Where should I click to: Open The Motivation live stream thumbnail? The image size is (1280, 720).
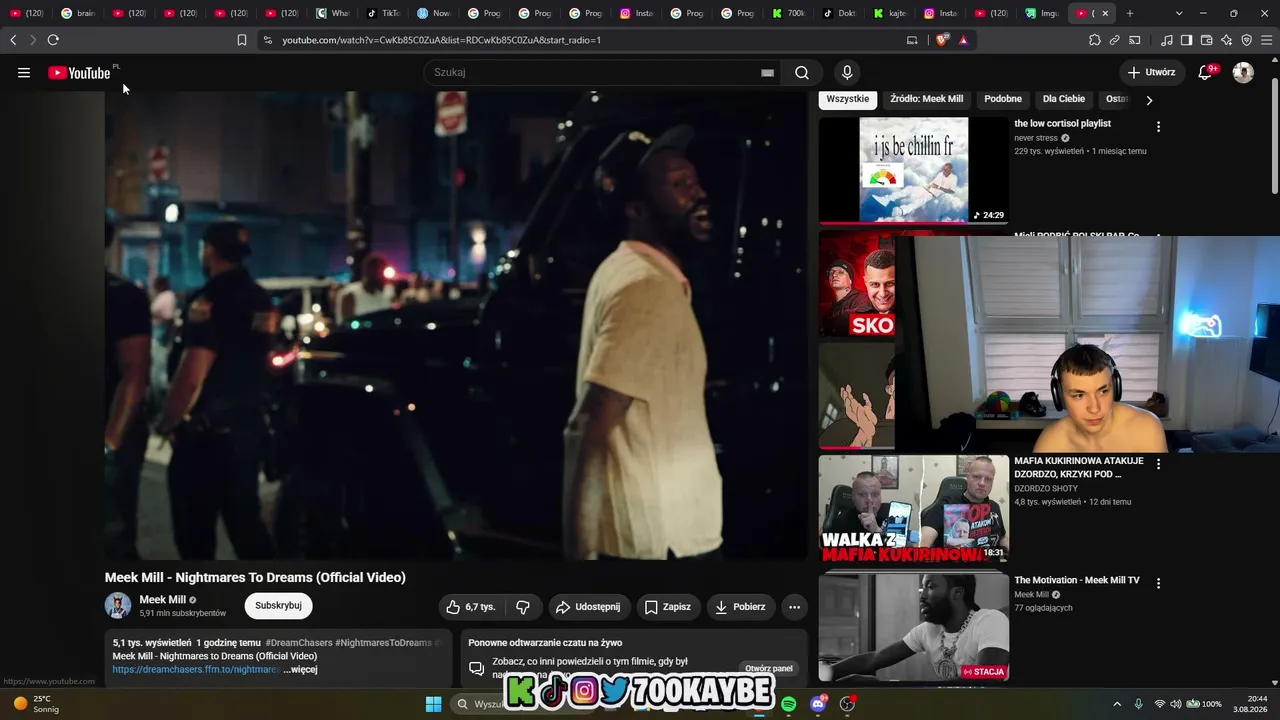(914, 627)
